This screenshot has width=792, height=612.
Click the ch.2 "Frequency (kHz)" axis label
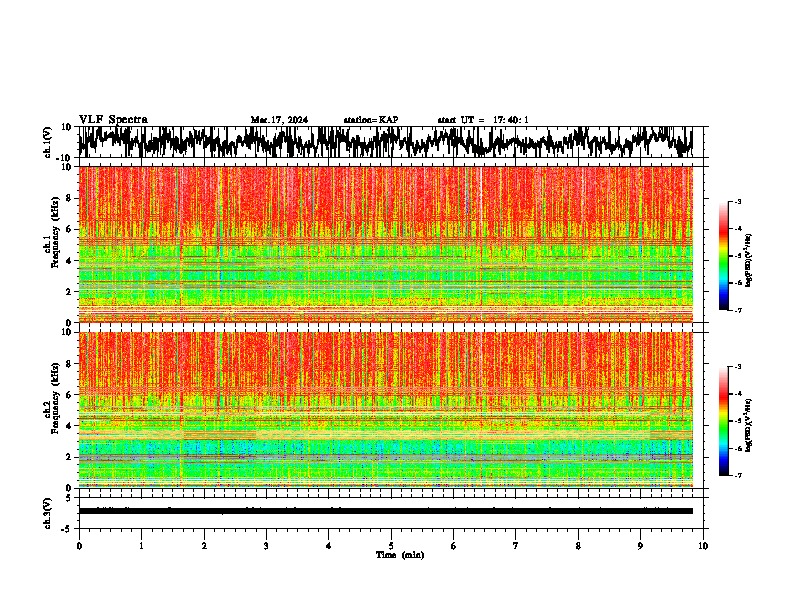point(55,399)
